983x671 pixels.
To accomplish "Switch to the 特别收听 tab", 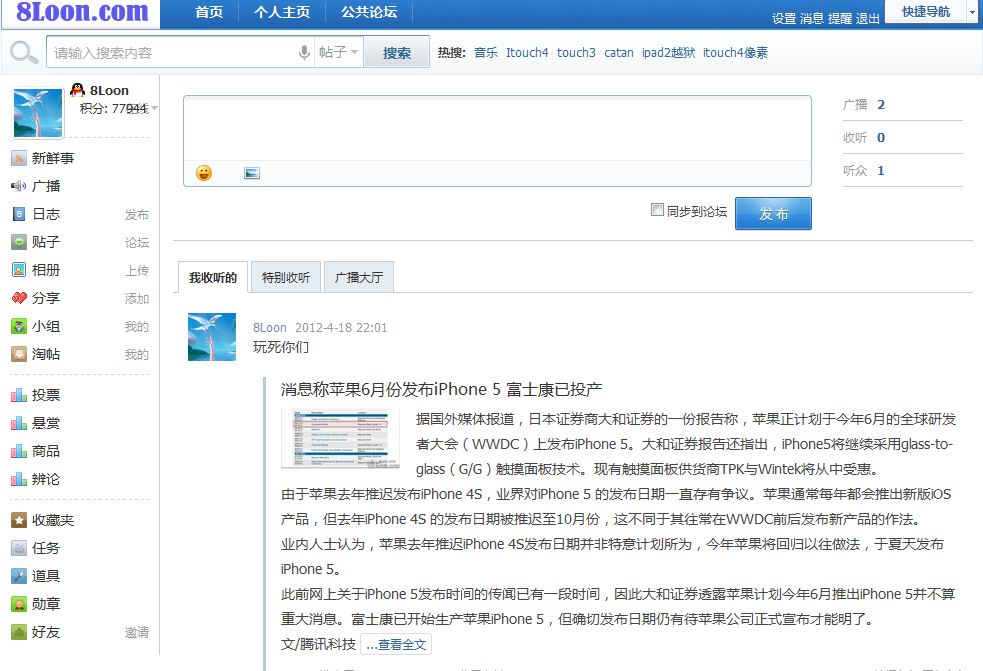I will click(286, 277).
